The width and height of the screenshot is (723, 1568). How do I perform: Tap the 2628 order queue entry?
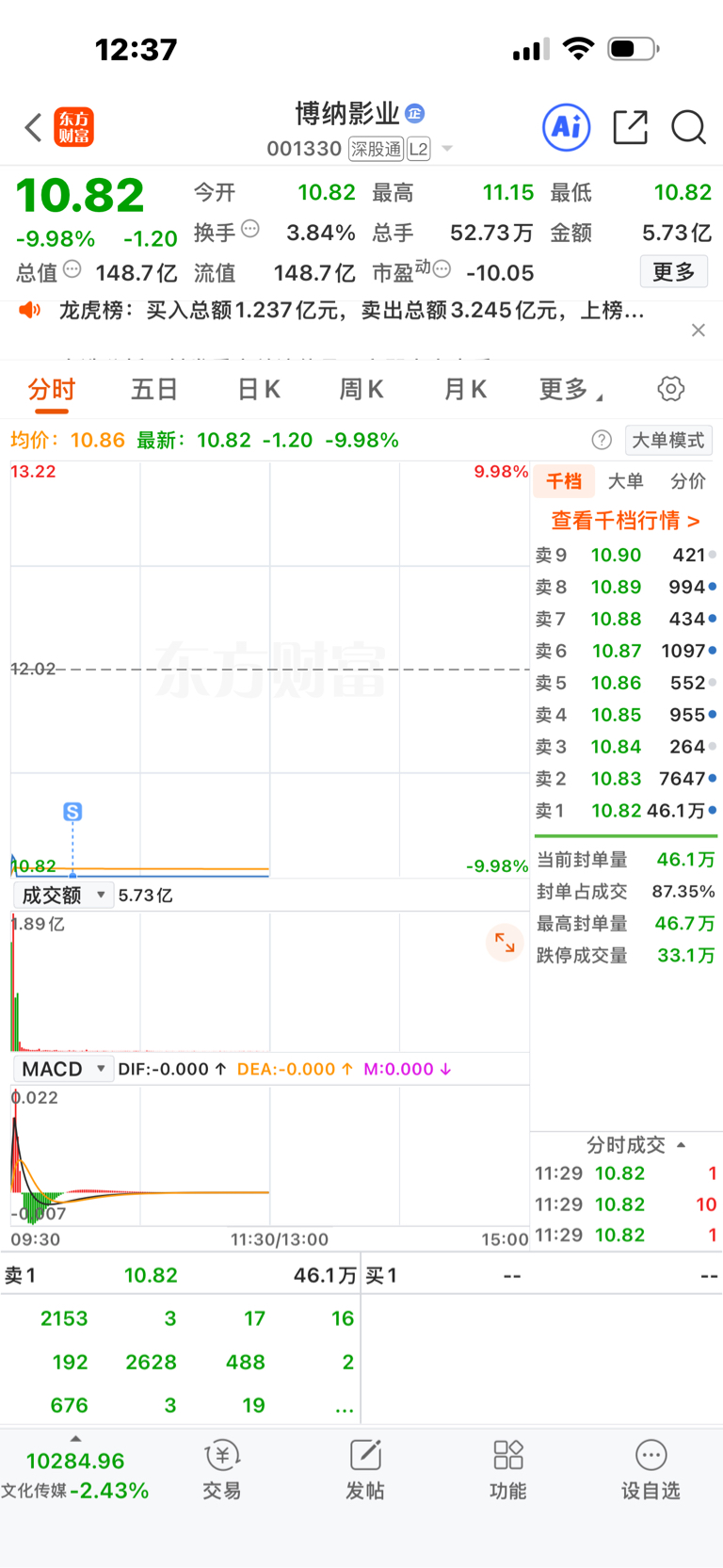coord(151,1363)
